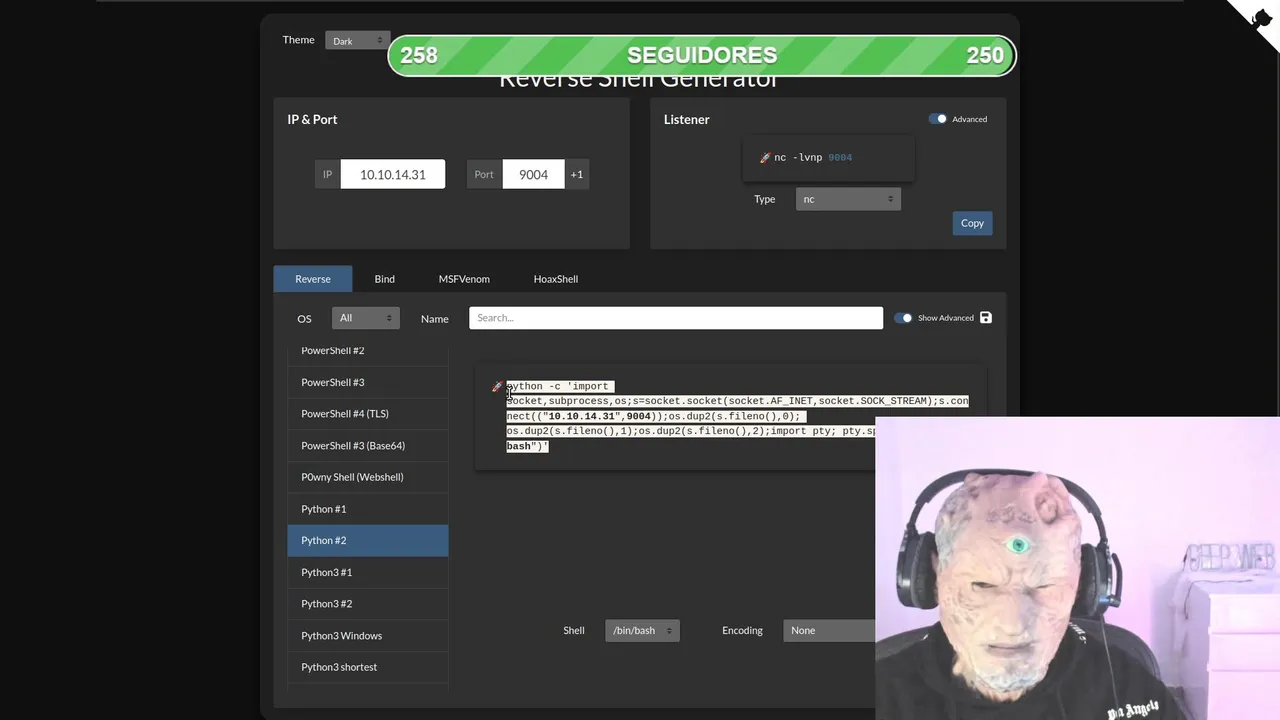Increment port with the +1 button
The width and height of the screenshot is (1280, 720).
click(x=577, y=174)
